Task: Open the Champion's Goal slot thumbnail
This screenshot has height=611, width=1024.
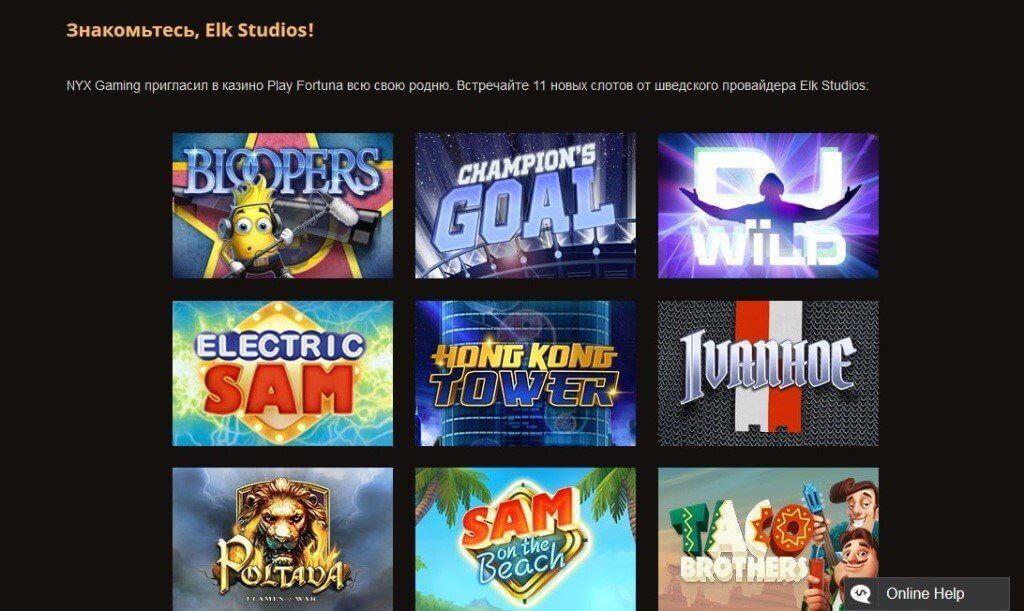Action: click(525, 206)
